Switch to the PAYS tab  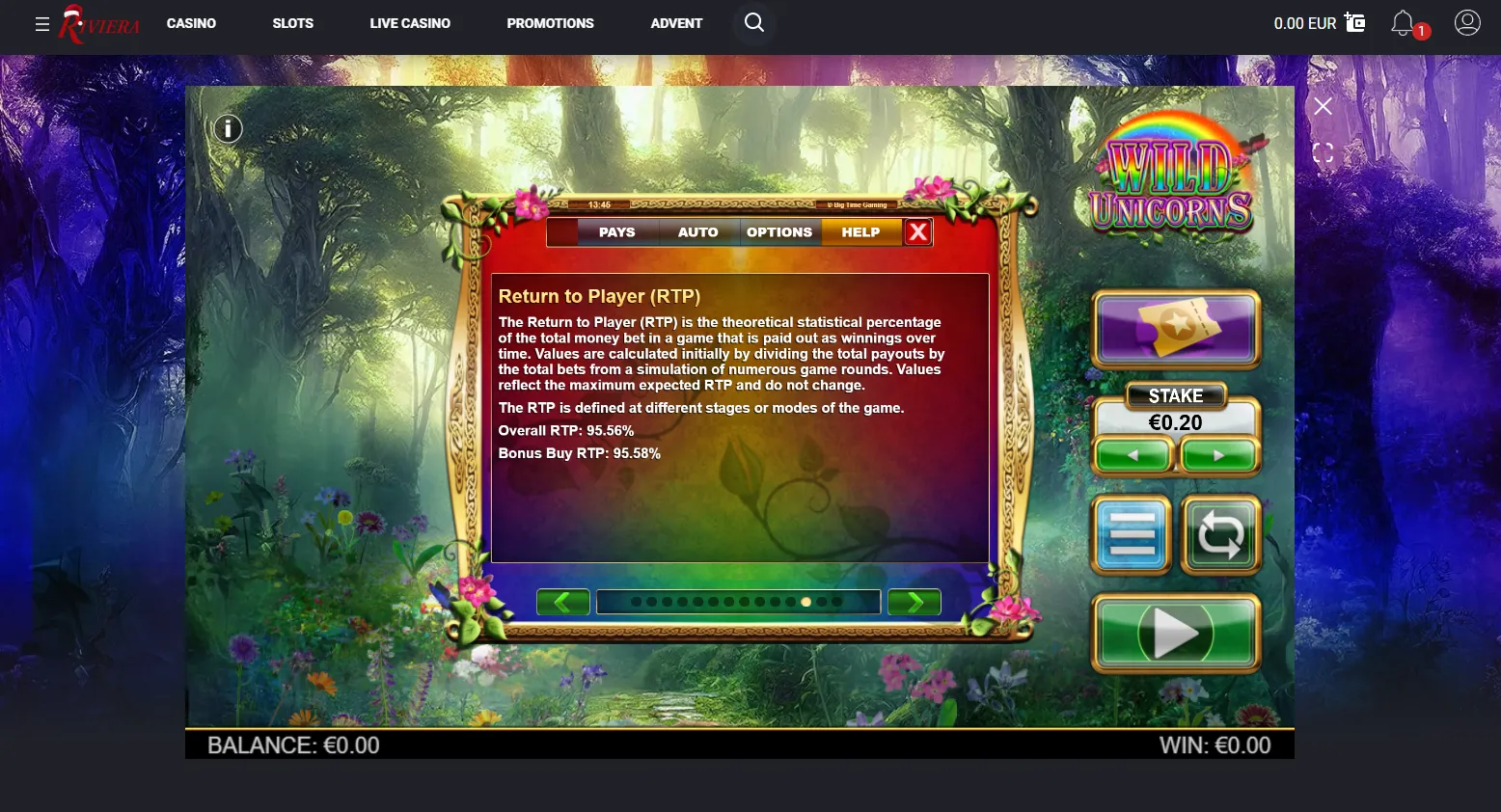(617, 232)
